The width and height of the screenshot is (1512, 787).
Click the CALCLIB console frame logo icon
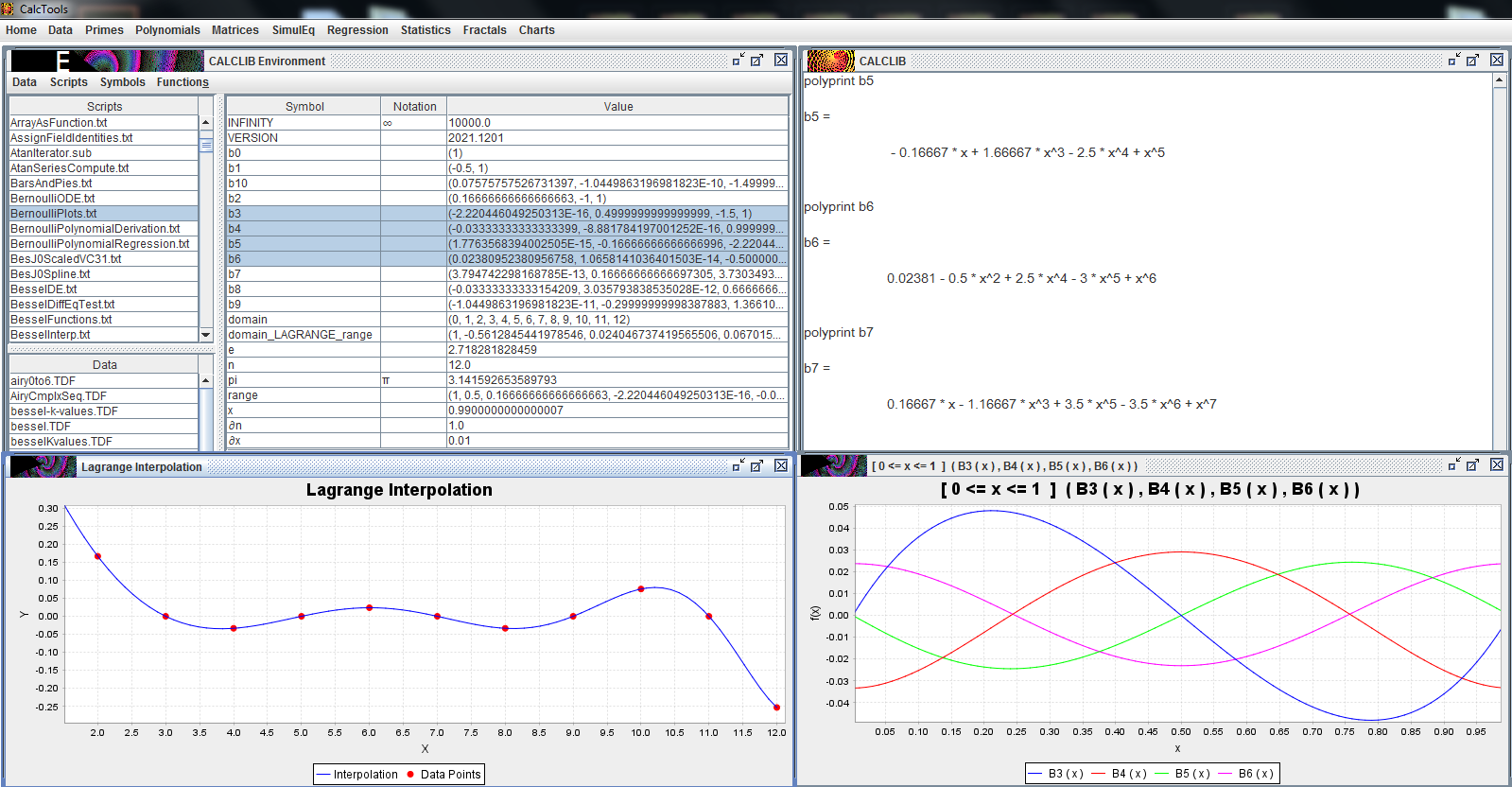point(830,61)
